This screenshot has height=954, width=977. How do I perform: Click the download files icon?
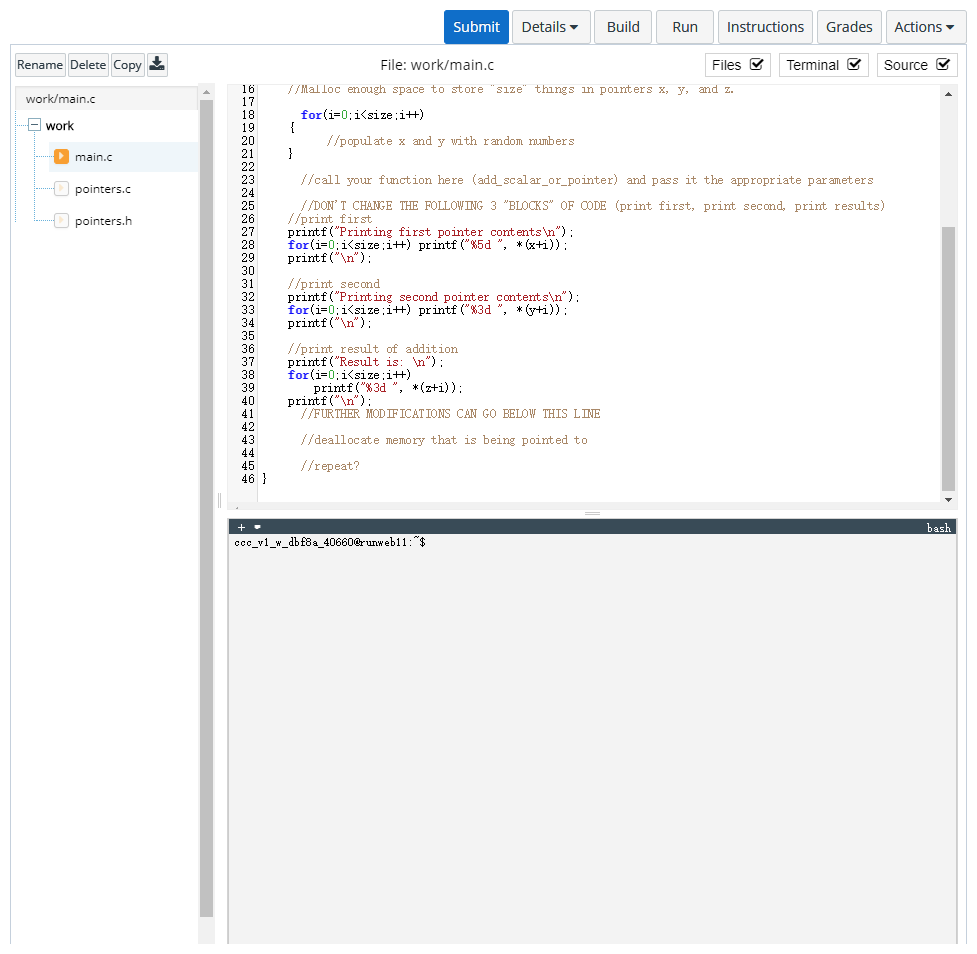point(157,64)
